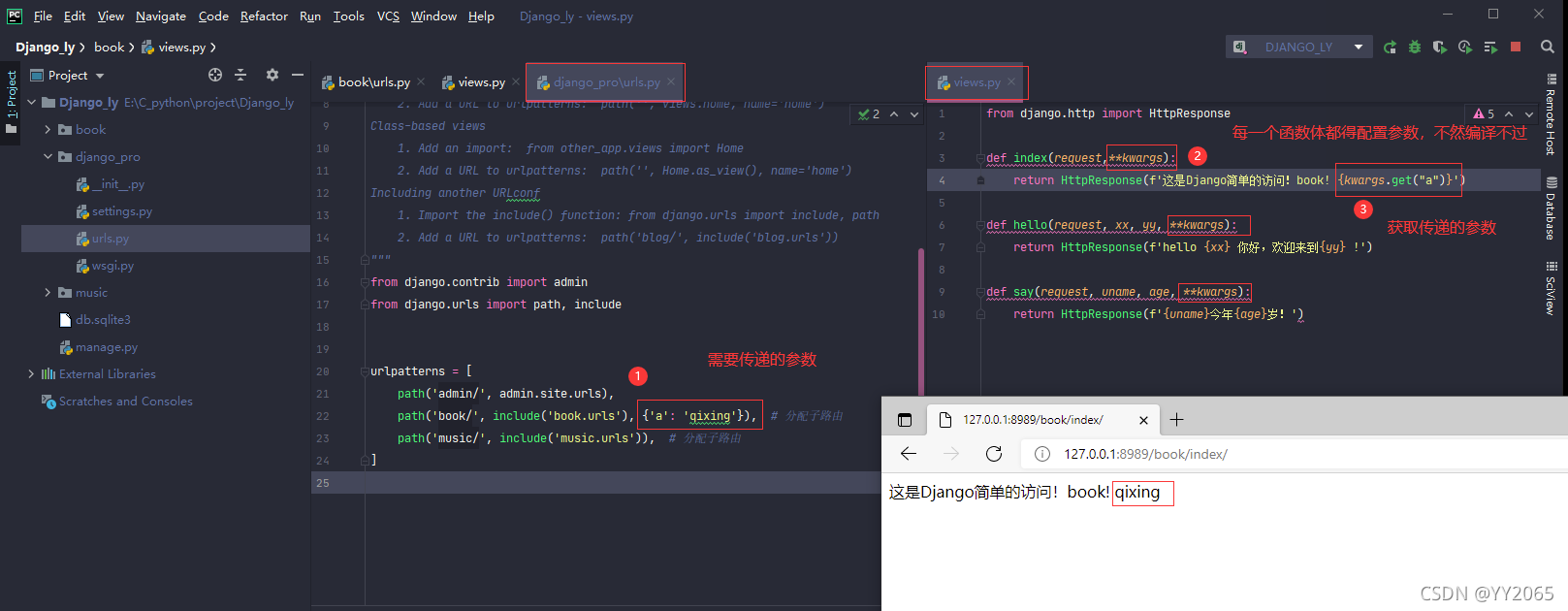
Task: Click browser Back arrow button
Action: click(909, 454)
